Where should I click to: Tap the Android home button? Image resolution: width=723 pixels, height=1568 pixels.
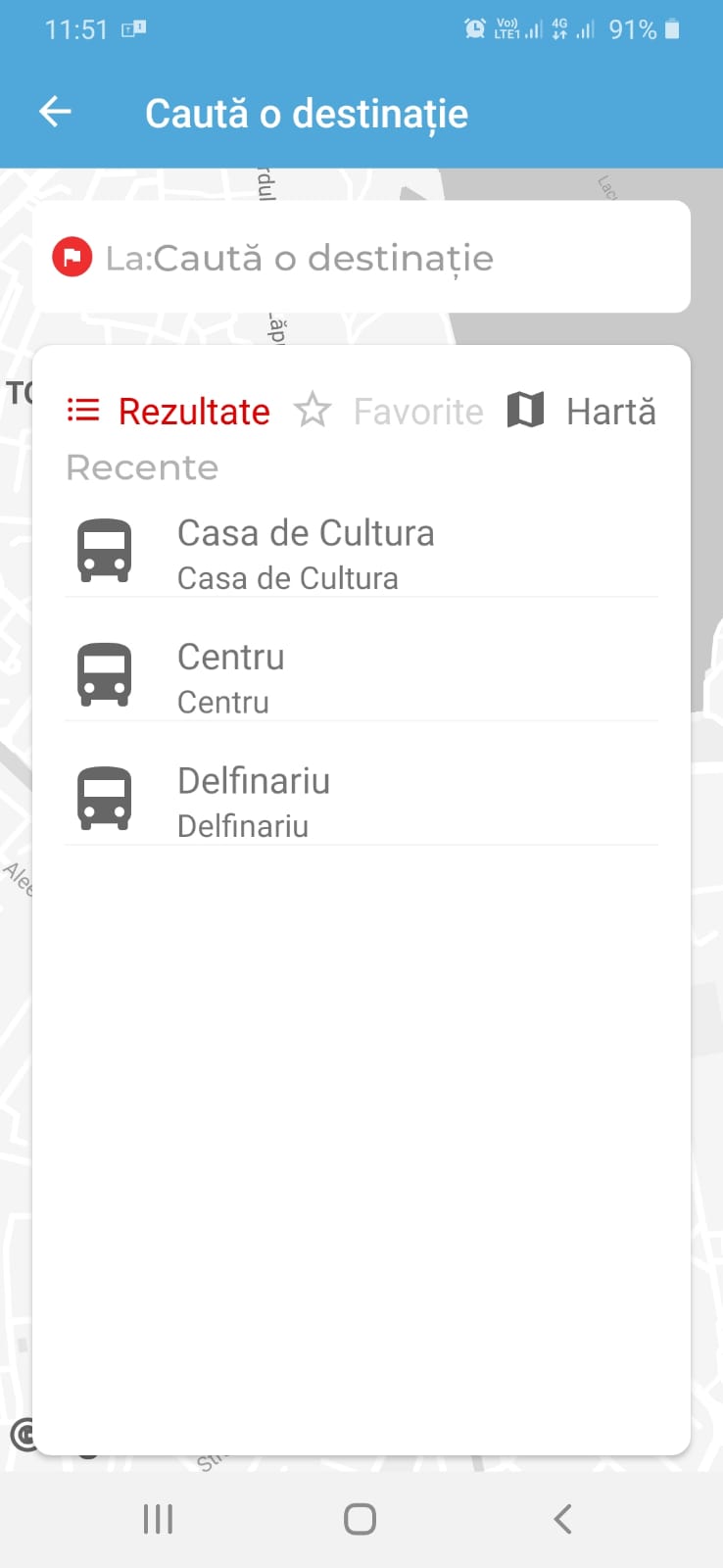coord(361,1519)
